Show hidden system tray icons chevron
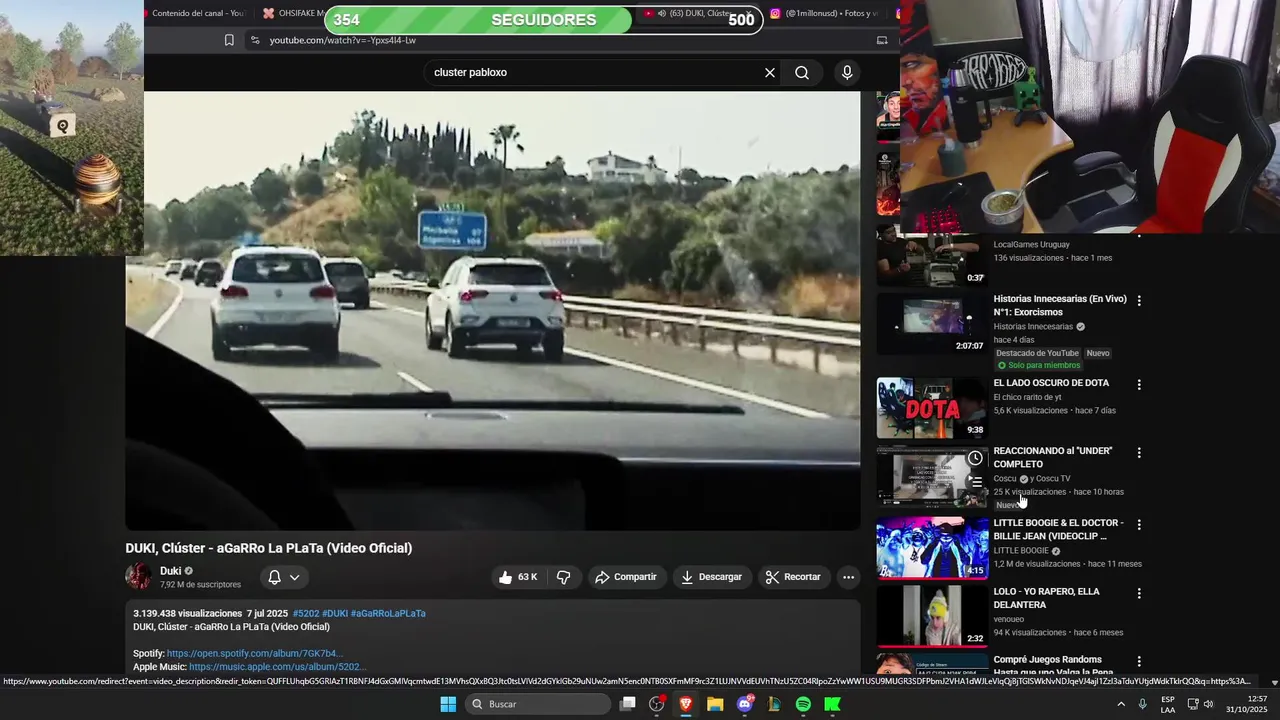 (1120, 704)
